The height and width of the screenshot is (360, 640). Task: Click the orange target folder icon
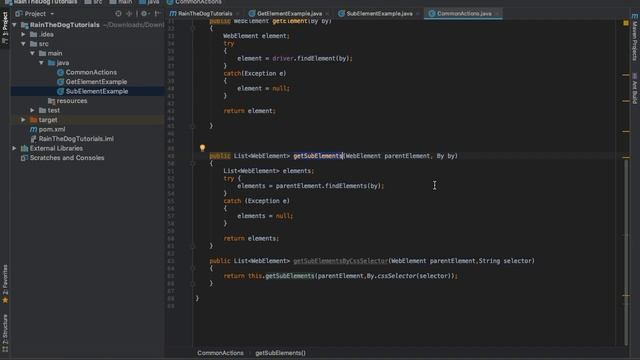point(33,120)
